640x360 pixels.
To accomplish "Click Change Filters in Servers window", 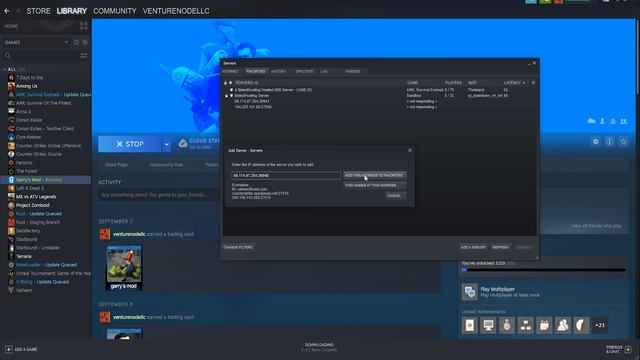I will click(x=238, y=247).
